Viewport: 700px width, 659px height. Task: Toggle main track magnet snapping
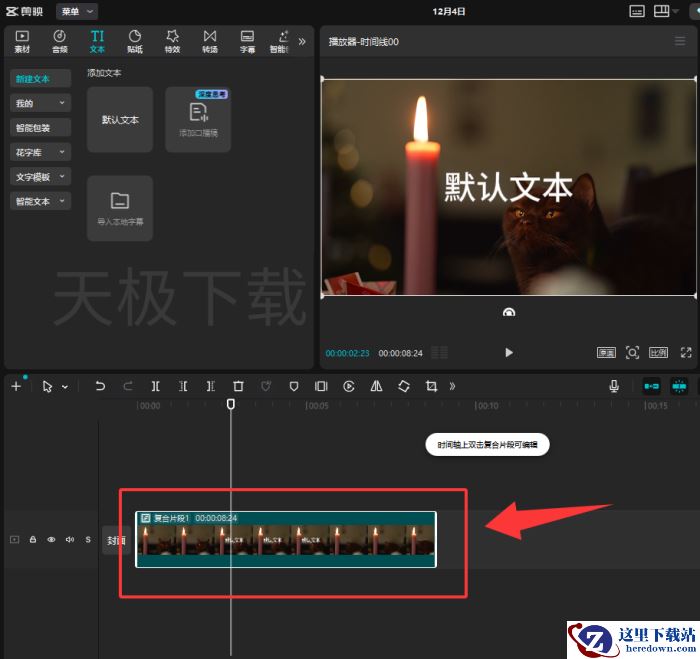[651, 386]
